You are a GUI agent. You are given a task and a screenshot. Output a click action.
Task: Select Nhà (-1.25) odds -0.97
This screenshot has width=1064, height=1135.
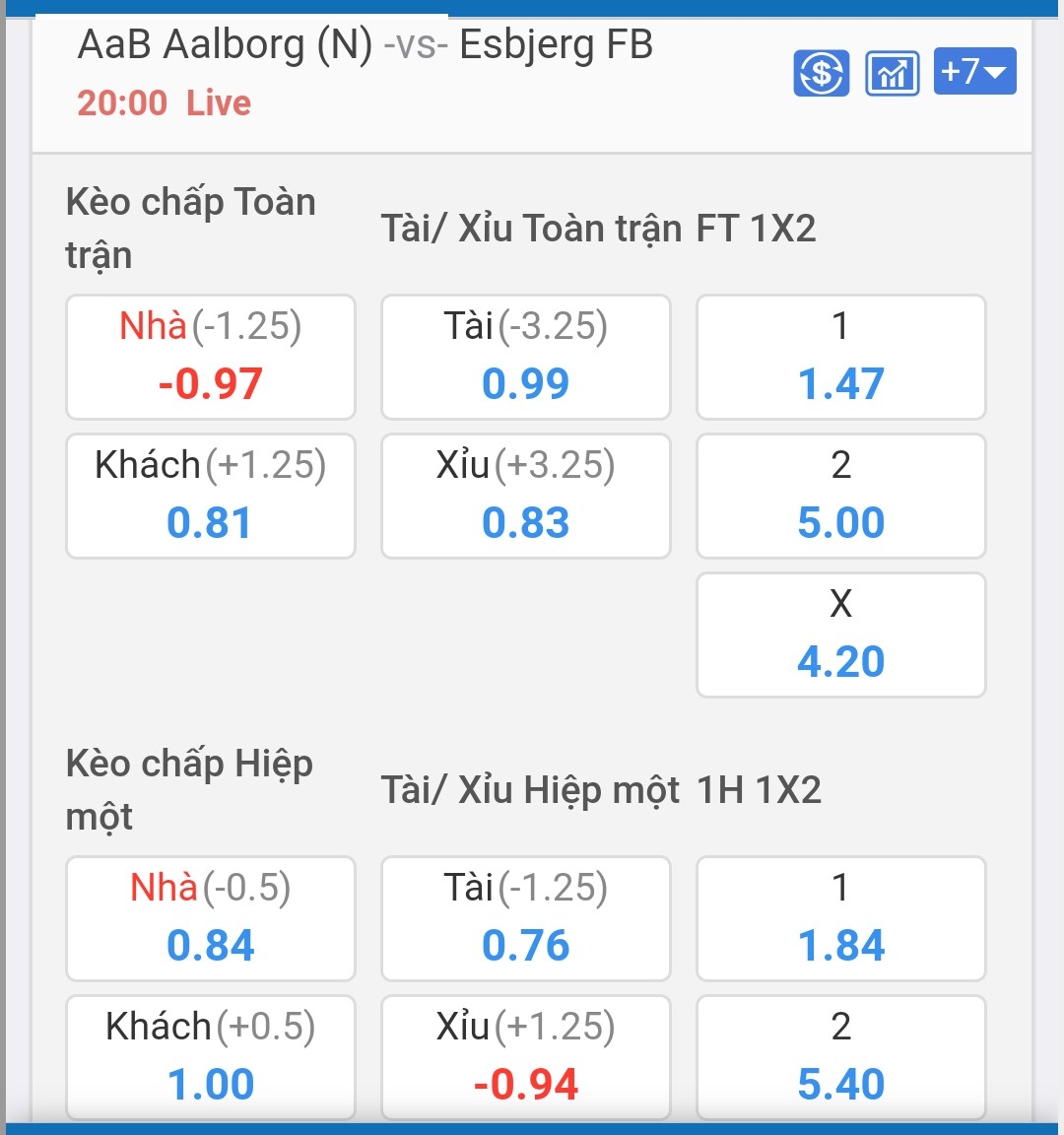point(211,357)
